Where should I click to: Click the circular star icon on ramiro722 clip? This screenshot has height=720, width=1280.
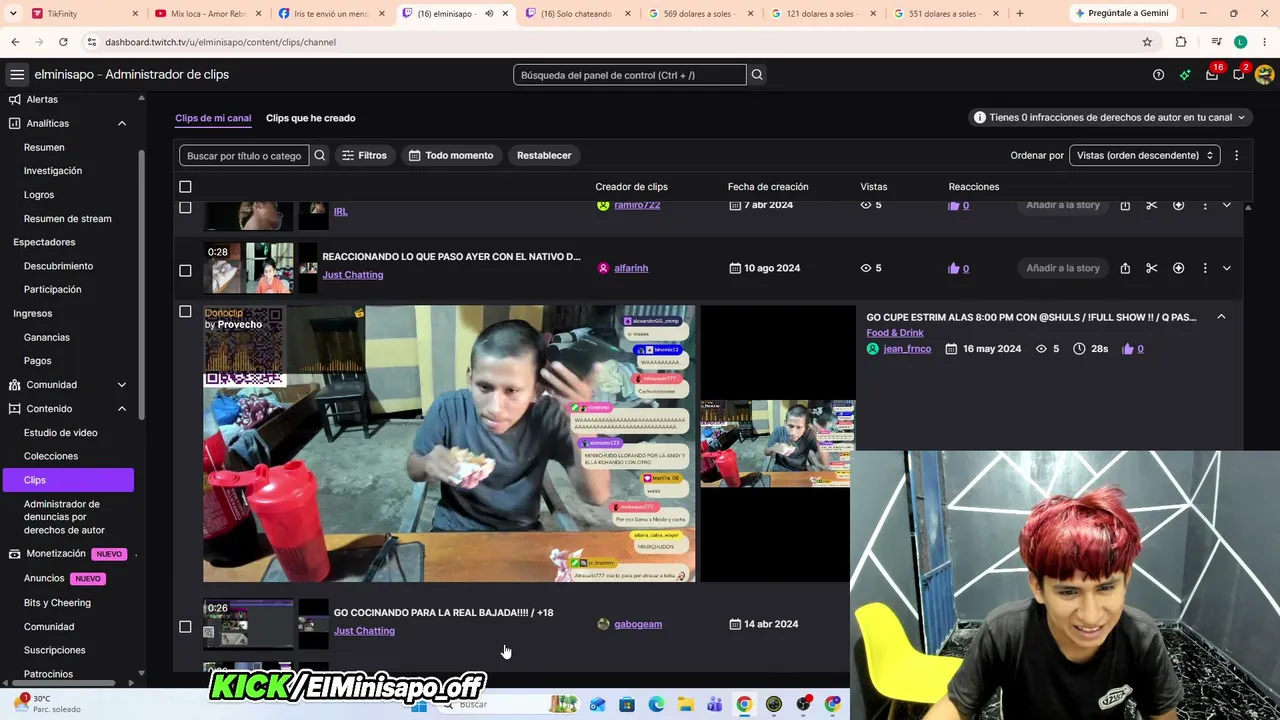(1178, 205)
